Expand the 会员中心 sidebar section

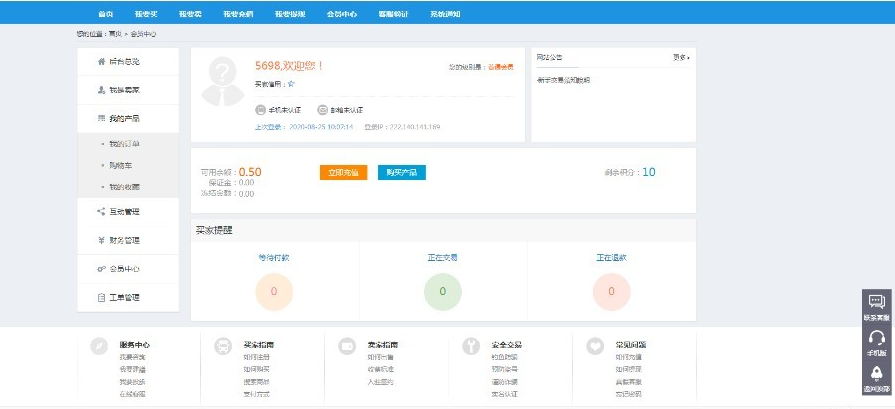[x=128, y=269]
